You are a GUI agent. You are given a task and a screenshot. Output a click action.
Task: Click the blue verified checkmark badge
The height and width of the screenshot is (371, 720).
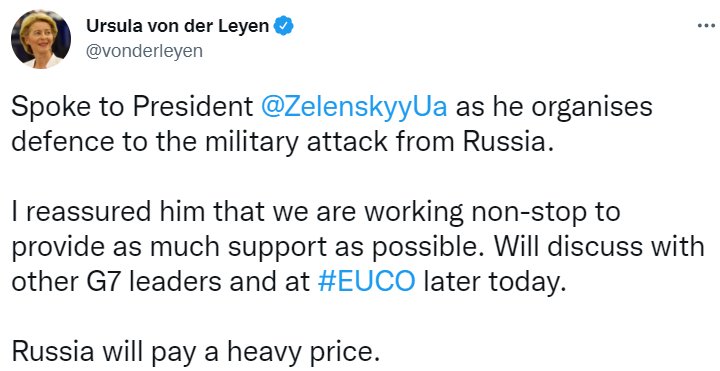pos(284,26)
